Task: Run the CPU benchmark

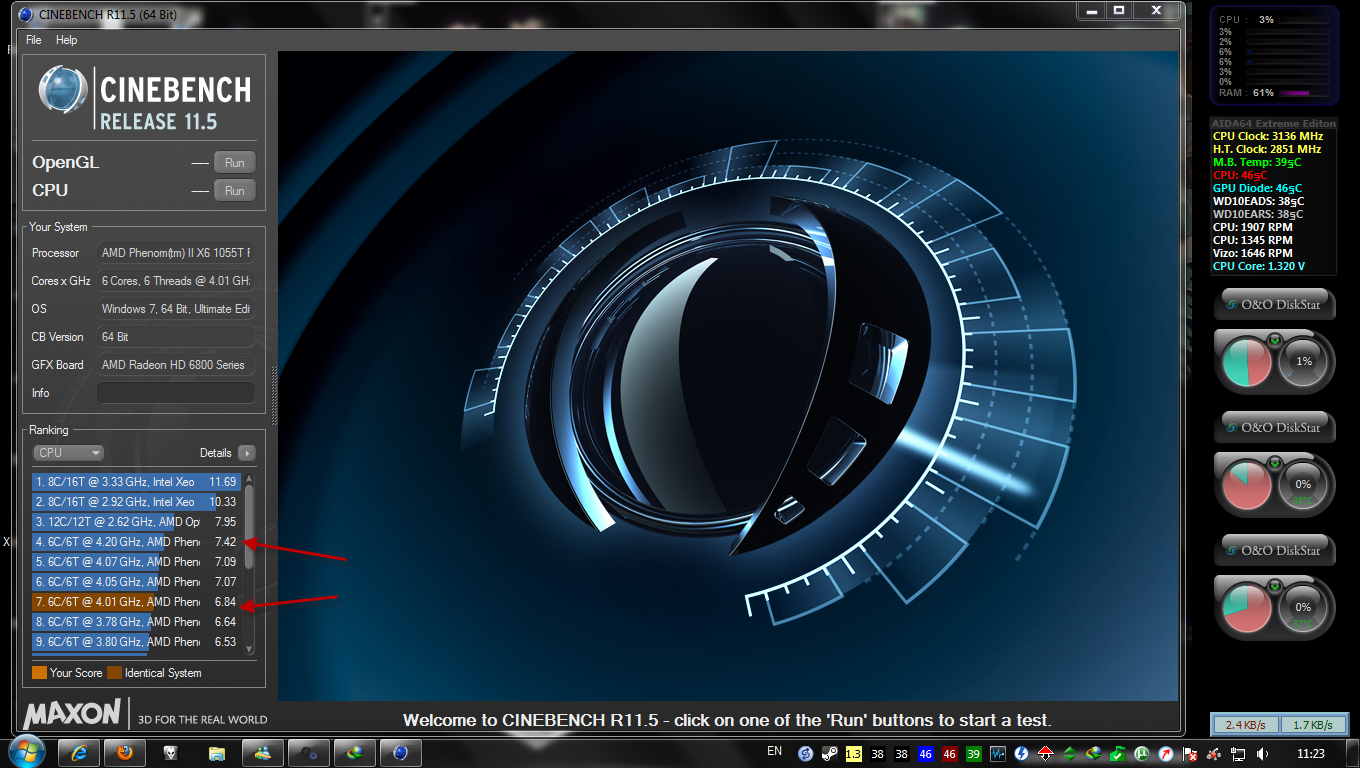Action: tap(234, 191)
